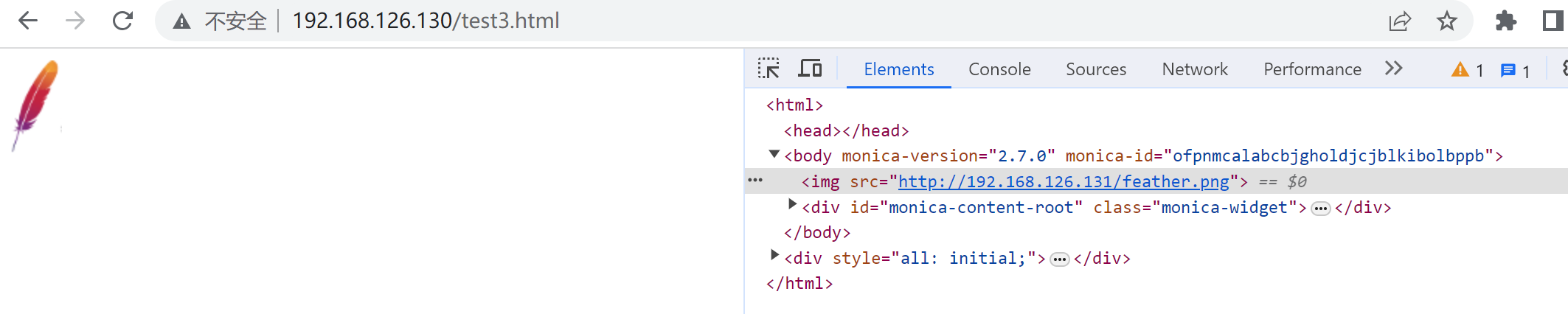Switch to the Console tab
The height and width of the screenshot is (314, 1568).
[999, 69]
